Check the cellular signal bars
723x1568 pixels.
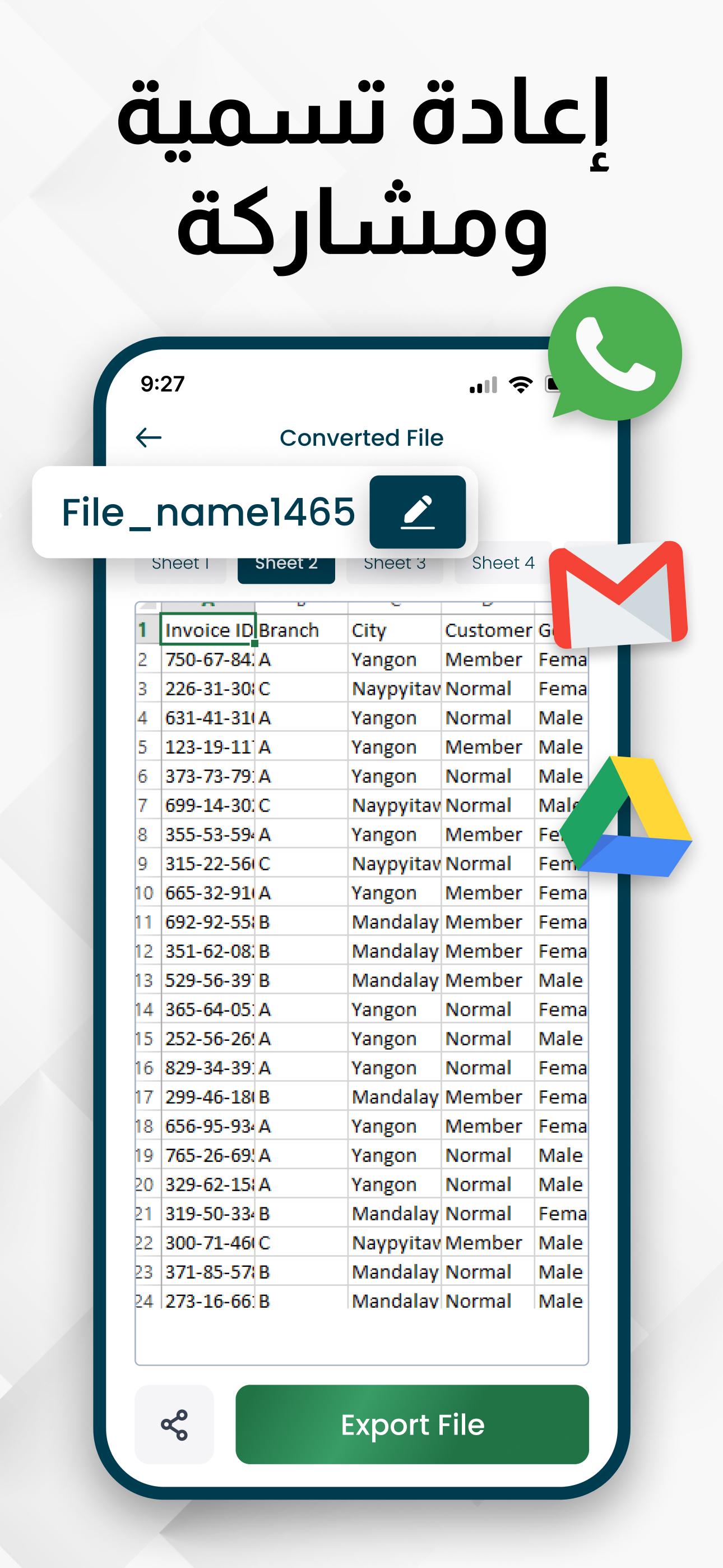click(483, 385)
